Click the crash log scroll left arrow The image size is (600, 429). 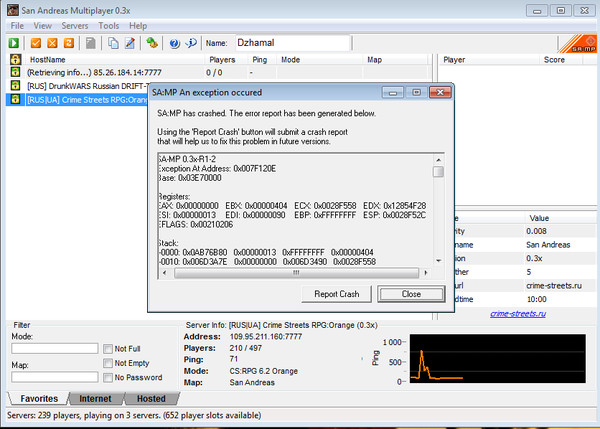point(165,273)
